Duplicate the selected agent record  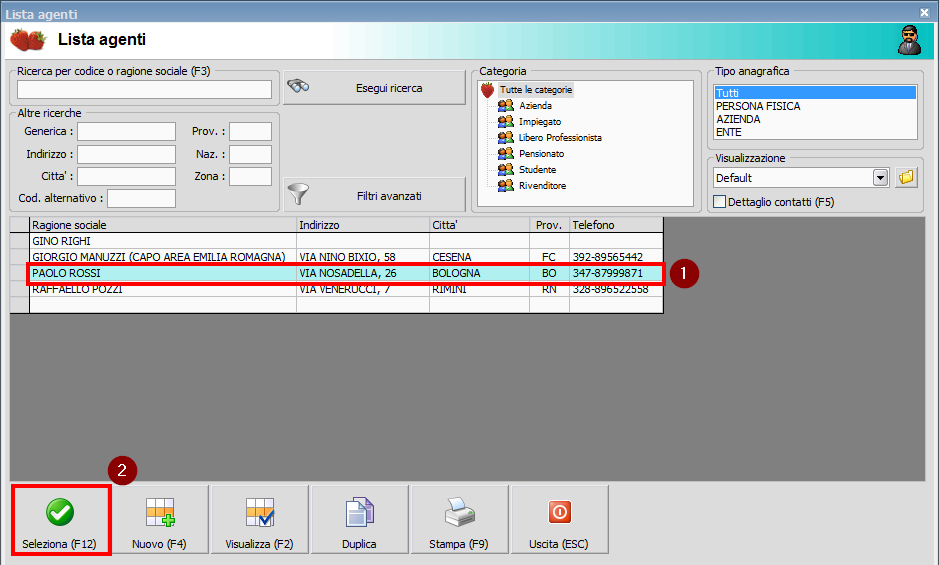[x=359, y=520]
